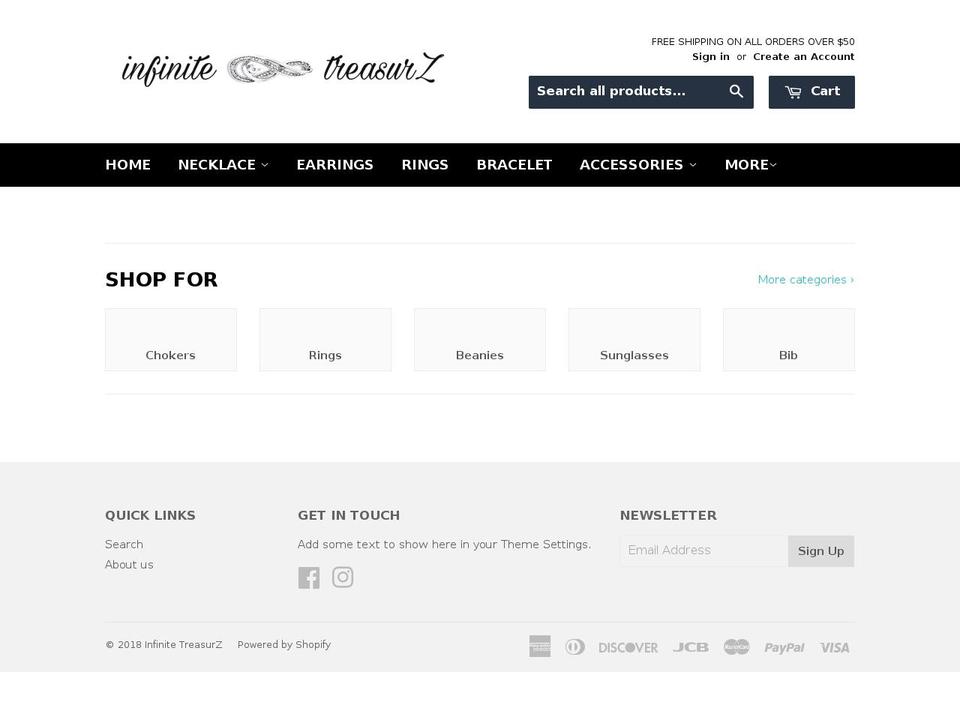This screenshot has height=720, width=960.
Task: Expand the More menu dropdown
Action: click(751, 165)
